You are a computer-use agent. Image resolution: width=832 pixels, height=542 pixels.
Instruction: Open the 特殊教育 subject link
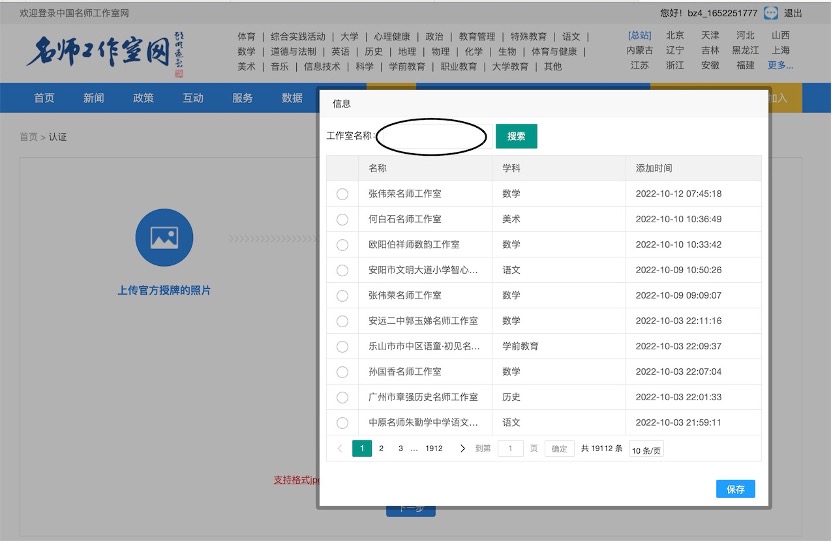[x=528, y=37]
